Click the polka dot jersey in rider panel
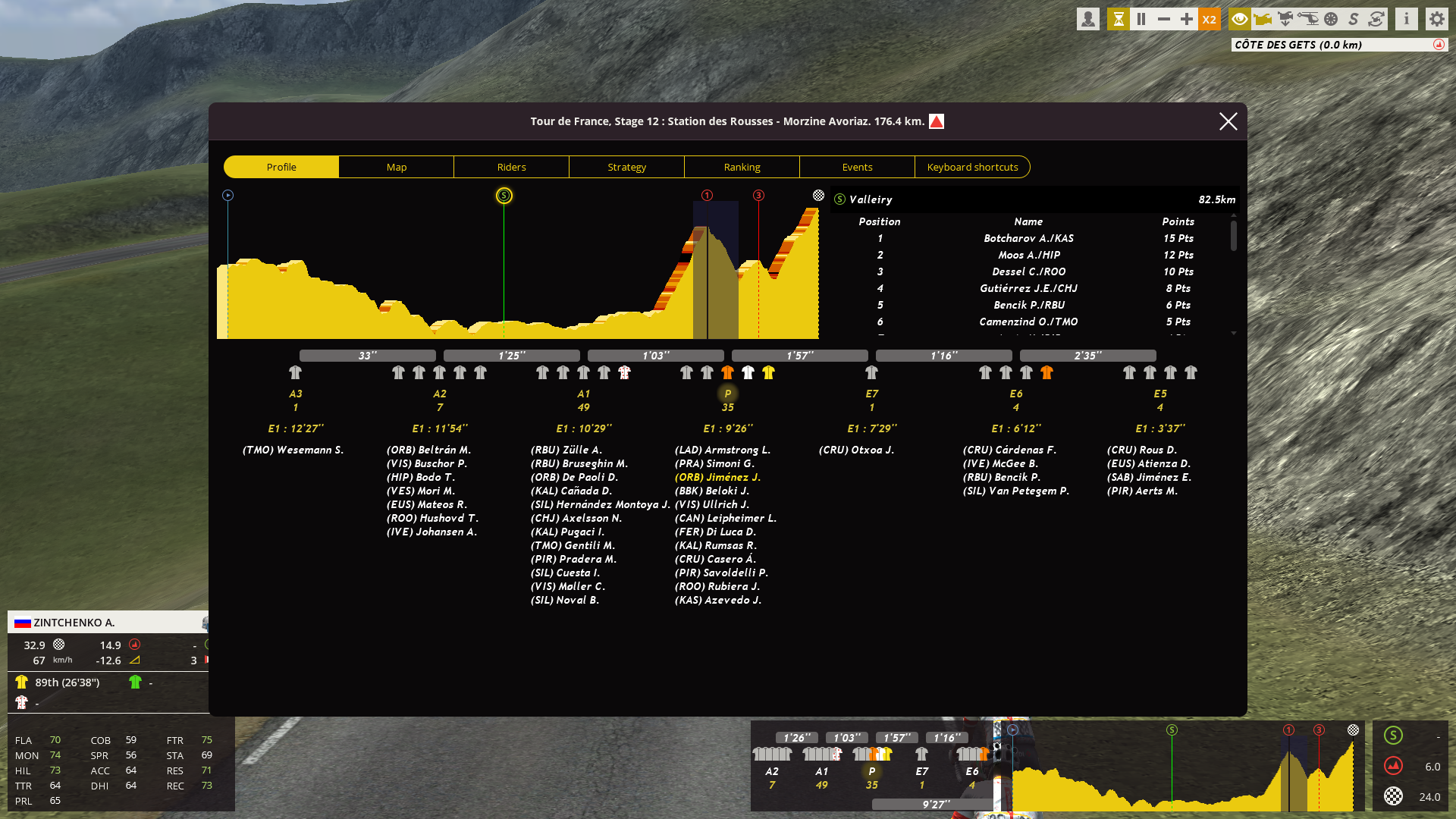 point(21,702)
